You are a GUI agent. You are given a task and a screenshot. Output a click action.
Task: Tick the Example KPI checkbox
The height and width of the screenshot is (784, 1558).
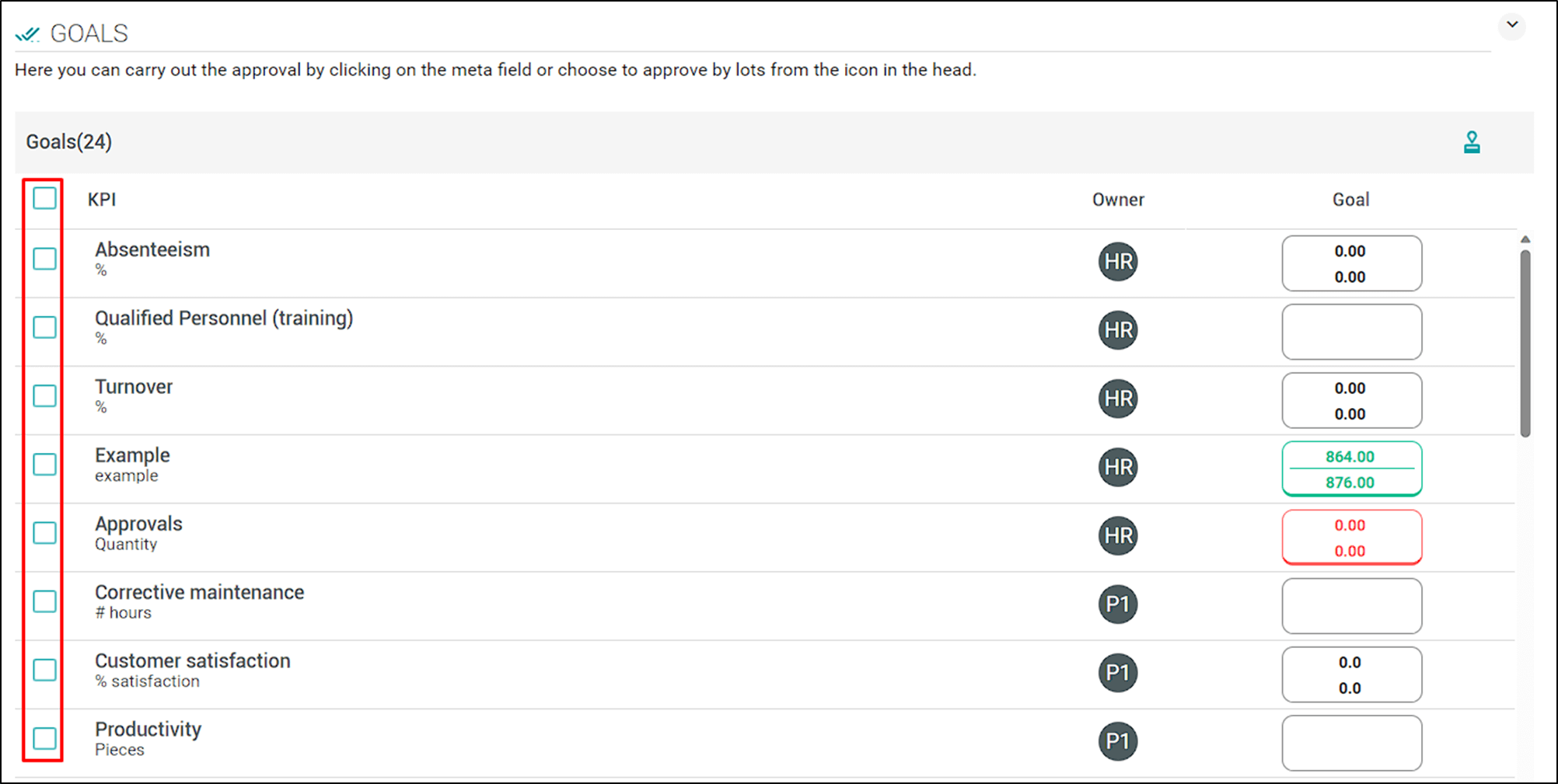click(45, 465)
